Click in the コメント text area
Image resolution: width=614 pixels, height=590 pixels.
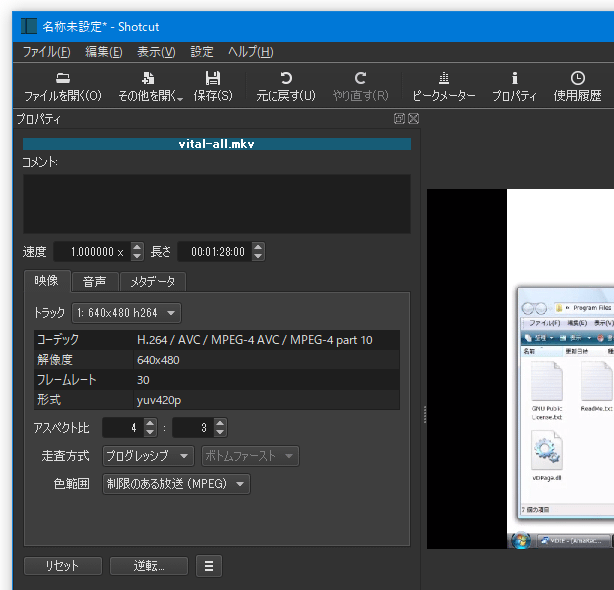(217, 204)
